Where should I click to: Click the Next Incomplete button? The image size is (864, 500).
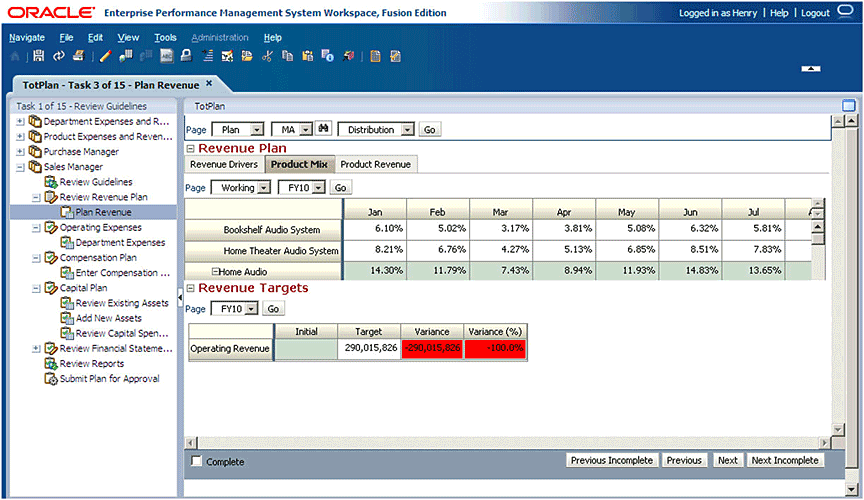(785, 461)
